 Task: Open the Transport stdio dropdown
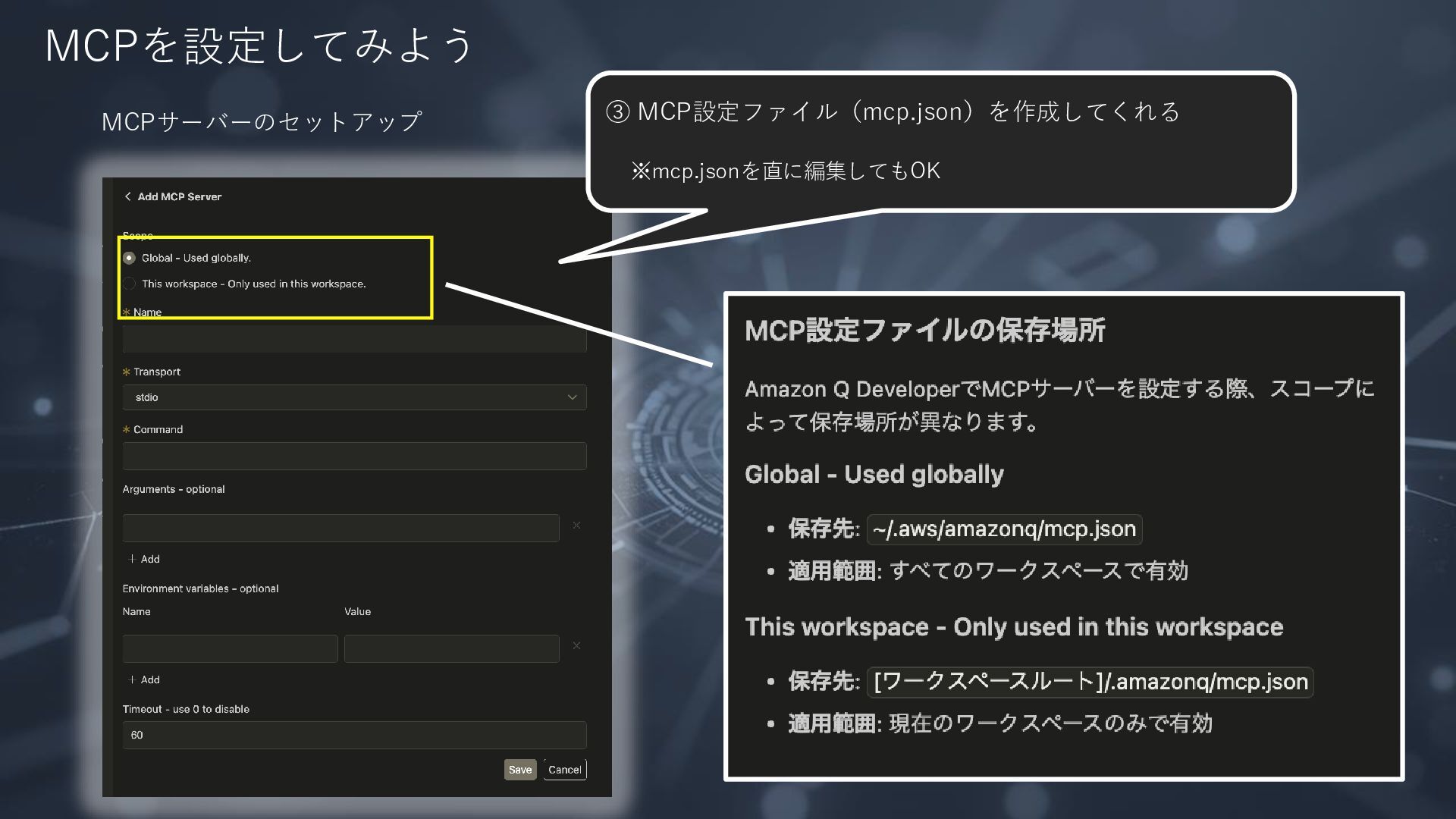pos(354,397)
